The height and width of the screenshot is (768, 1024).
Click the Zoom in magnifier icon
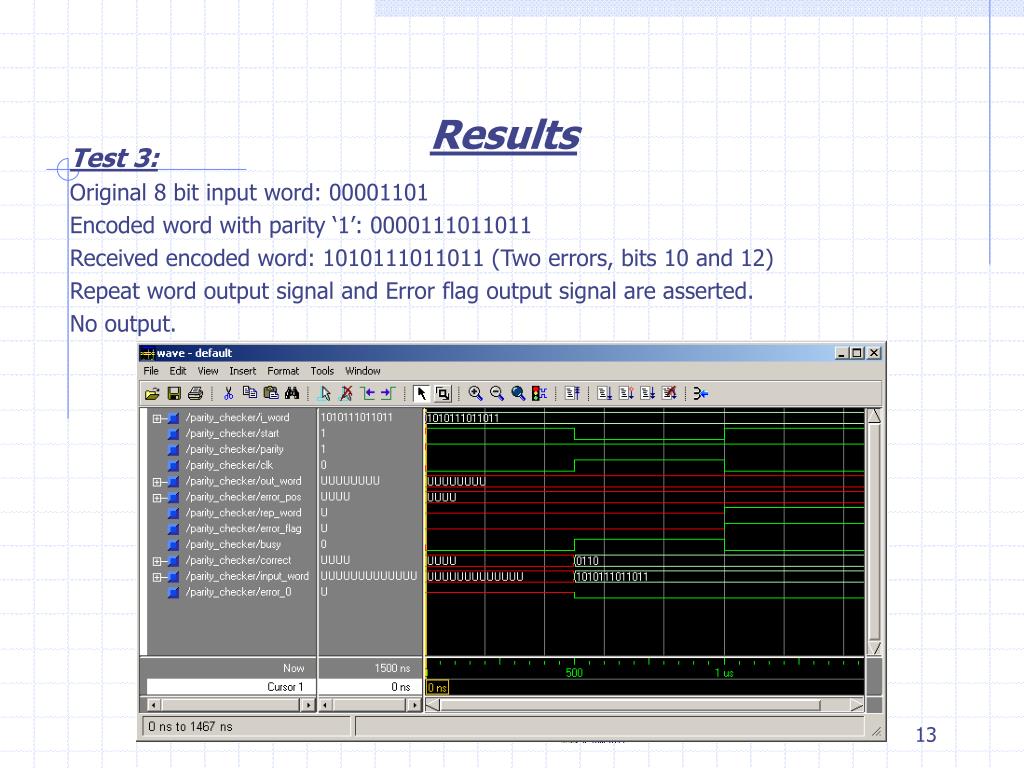pyautogui.click(x=475, y=394)
